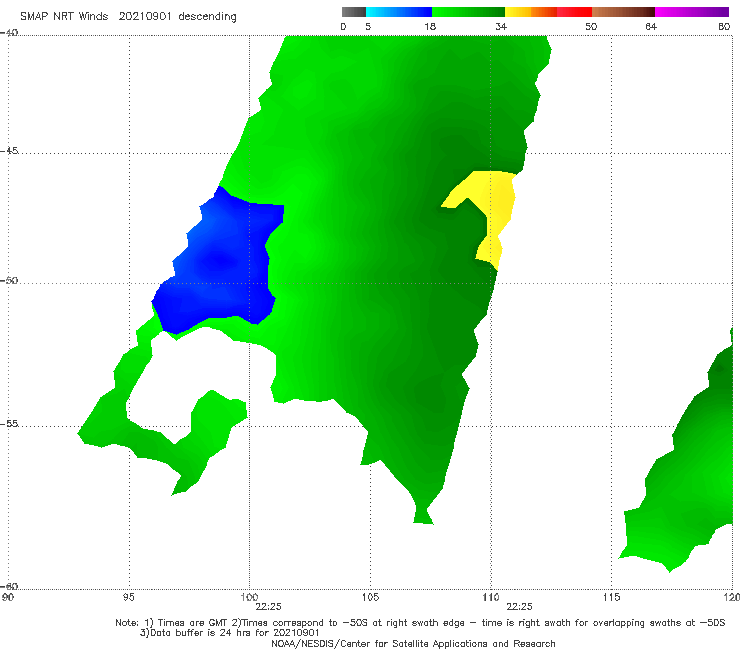740x650 pixels.
Task: Click the '22:25' time below longitude 100
Action: click(268, 607)
